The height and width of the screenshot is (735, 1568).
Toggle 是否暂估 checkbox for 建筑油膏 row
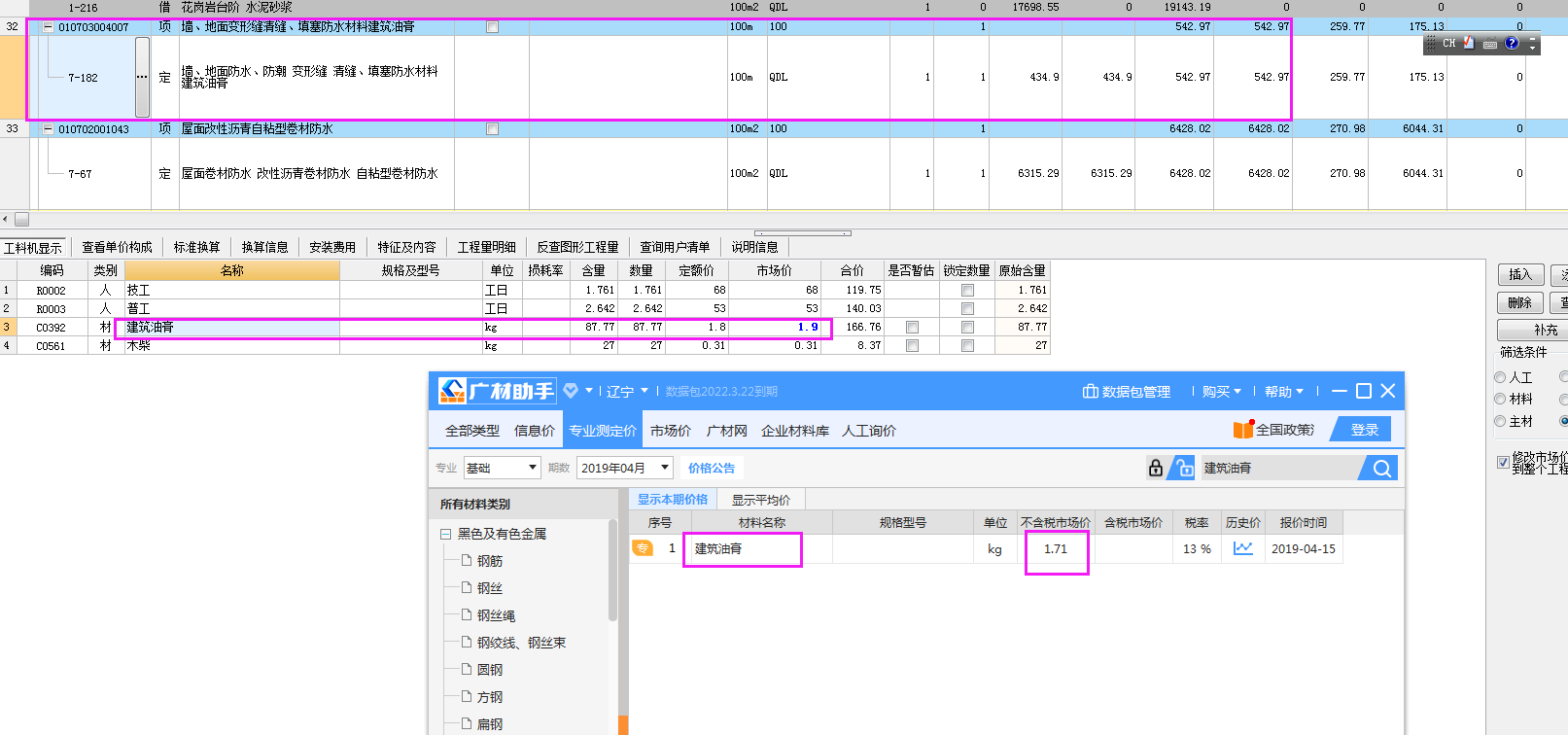click(912, 328)
